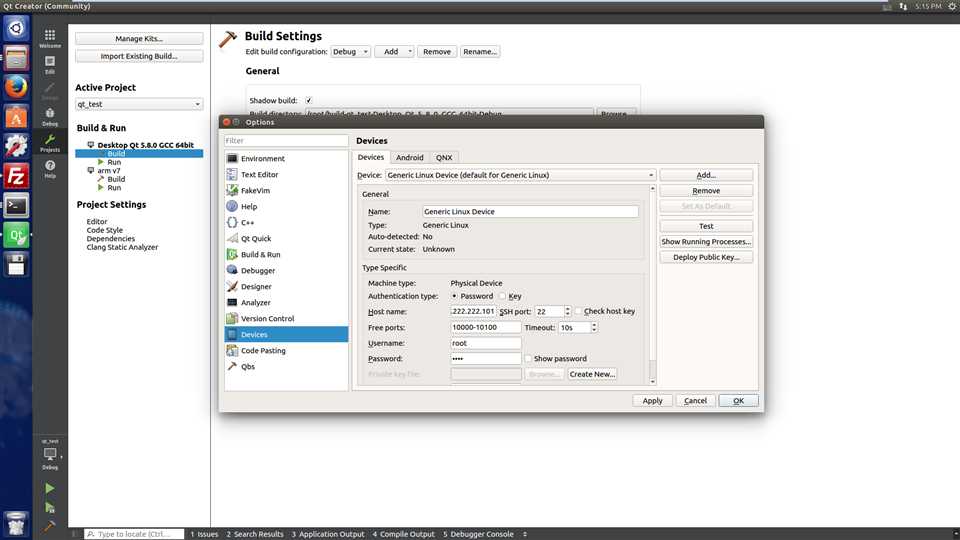Click the device Name input field
The height and width of the screenshot is (540, 960).
[x=530, y=211]
